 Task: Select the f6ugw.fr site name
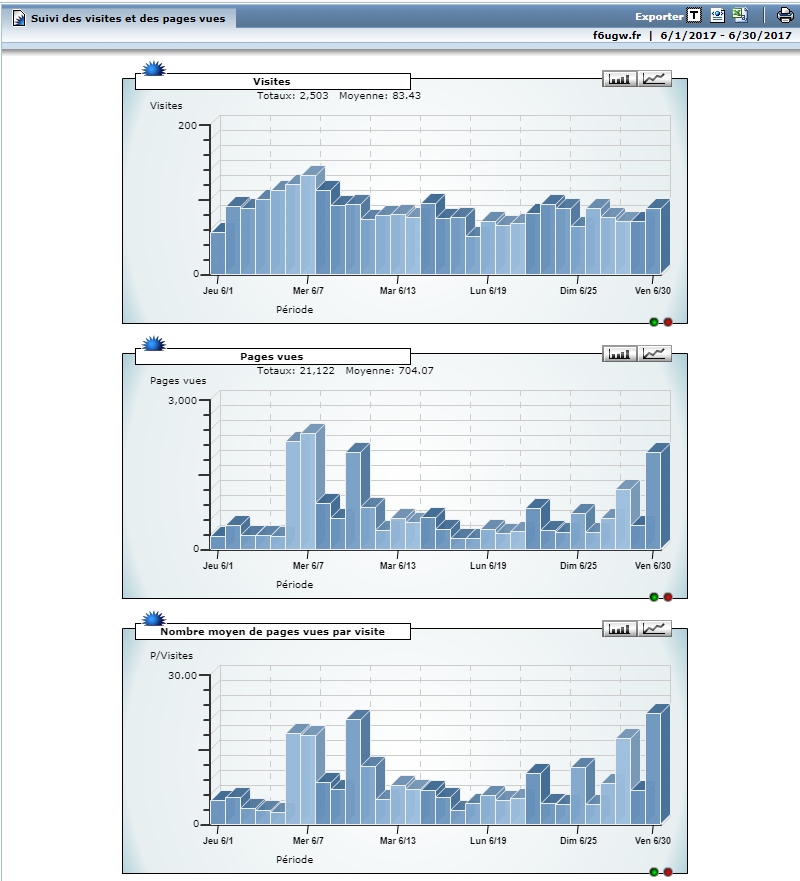click(617, 35)
